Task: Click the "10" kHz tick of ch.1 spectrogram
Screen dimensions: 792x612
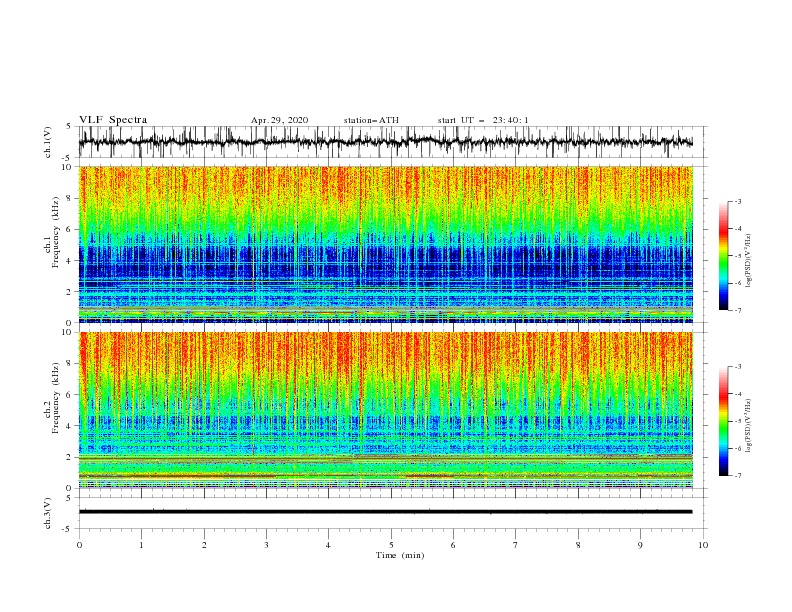Action: pyautogui.click(x=68, y=167)
